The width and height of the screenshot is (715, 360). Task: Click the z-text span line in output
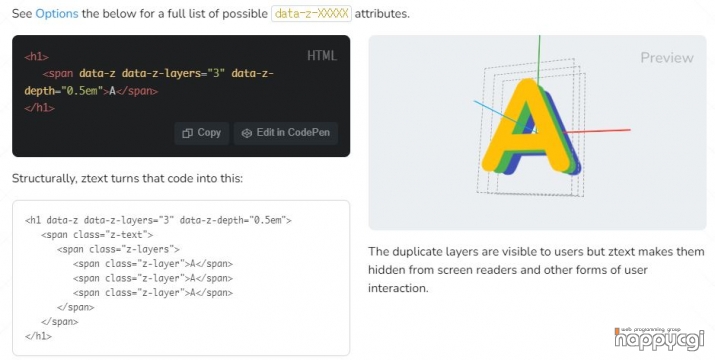tap(97, 235)
